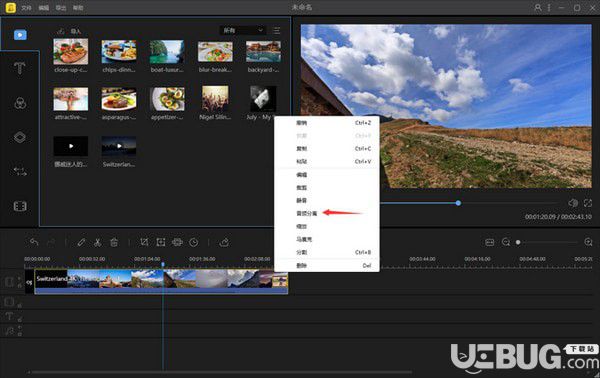Select the chips-dinn... thumbnail

coord(119,51)
